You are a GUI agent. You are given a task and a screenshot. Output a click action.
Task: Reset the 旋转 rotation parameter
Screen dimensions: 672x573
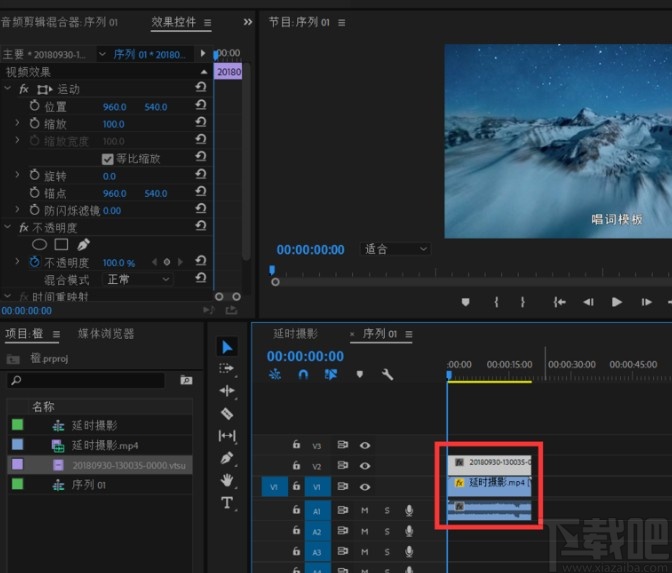pyautogui.click(x=201, y=174)
